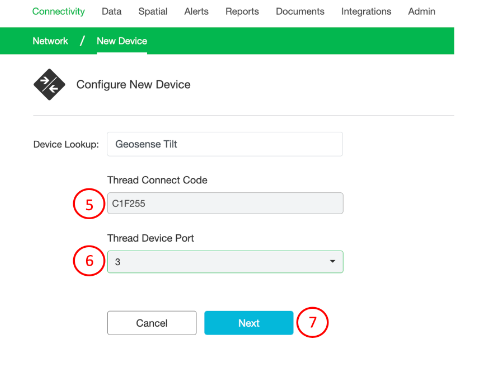Click the Cancel button
The height and width of the screenshot is (376, 495).
pos(152,323)
